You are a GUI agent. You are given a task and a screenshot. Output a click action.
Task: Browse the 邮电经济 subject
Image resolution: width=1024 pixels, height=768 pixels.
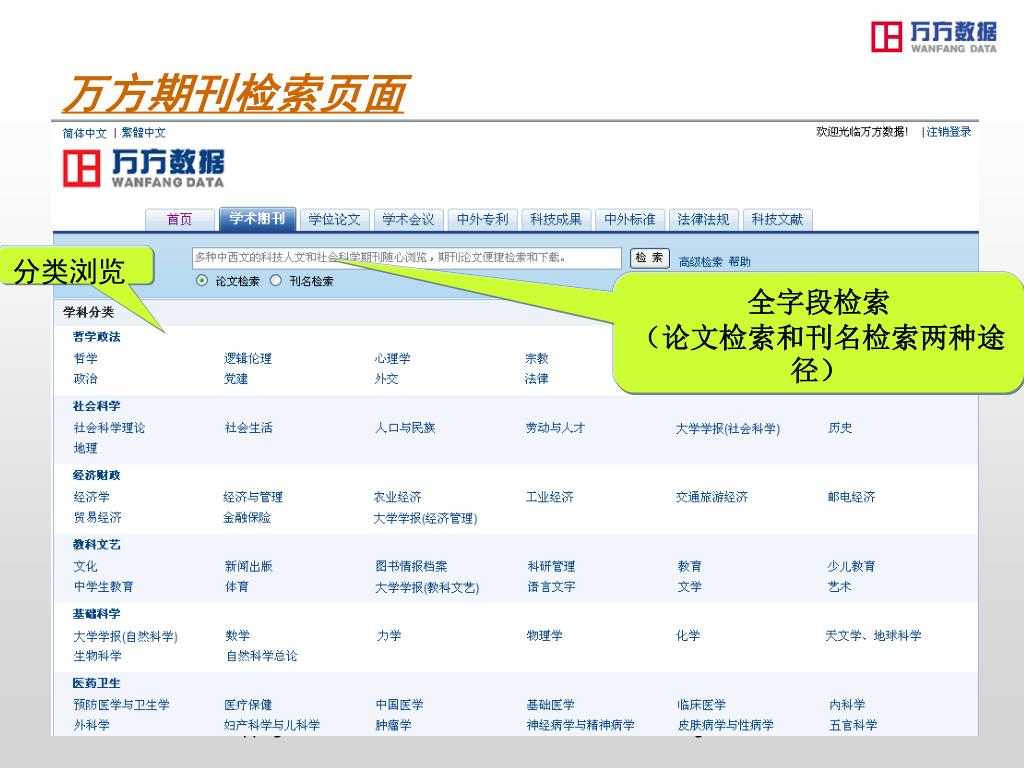coord(852,497)
